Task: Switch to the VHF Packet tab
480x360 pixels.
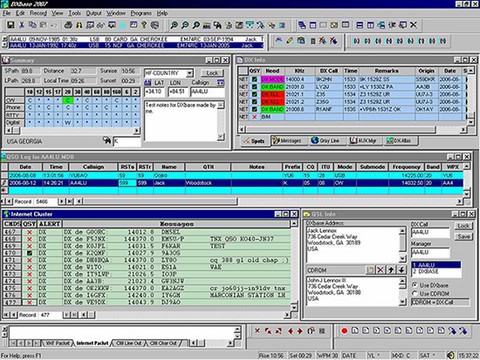Action: pos(58,343)
